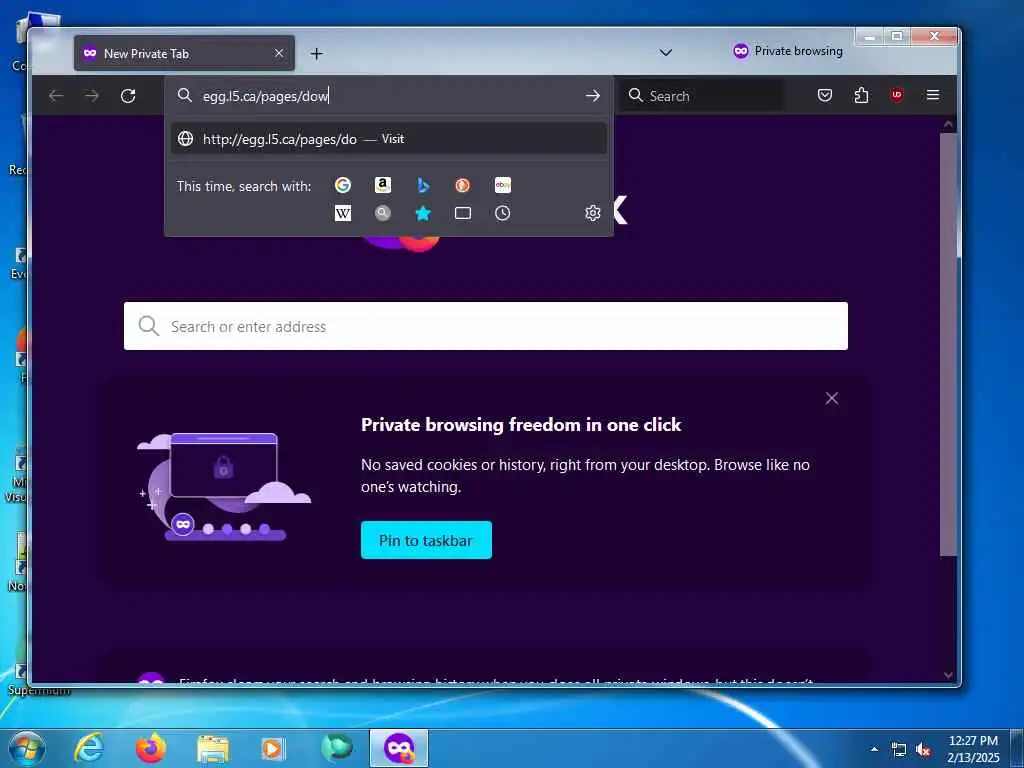Focus the toolbar Search box
Screen dimensions: 1024x768
coord(702,96)
